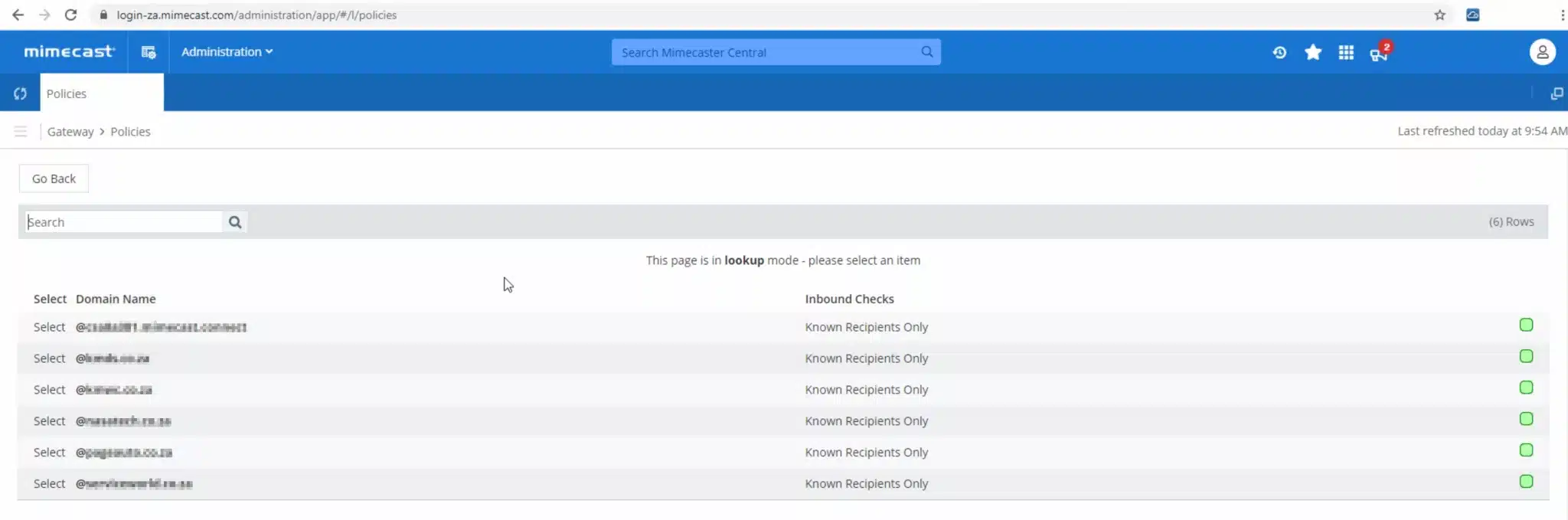Toggle the green checkbox in third domain row
This screenshot has height=520, width=1568.
(x=1526, y=388)
